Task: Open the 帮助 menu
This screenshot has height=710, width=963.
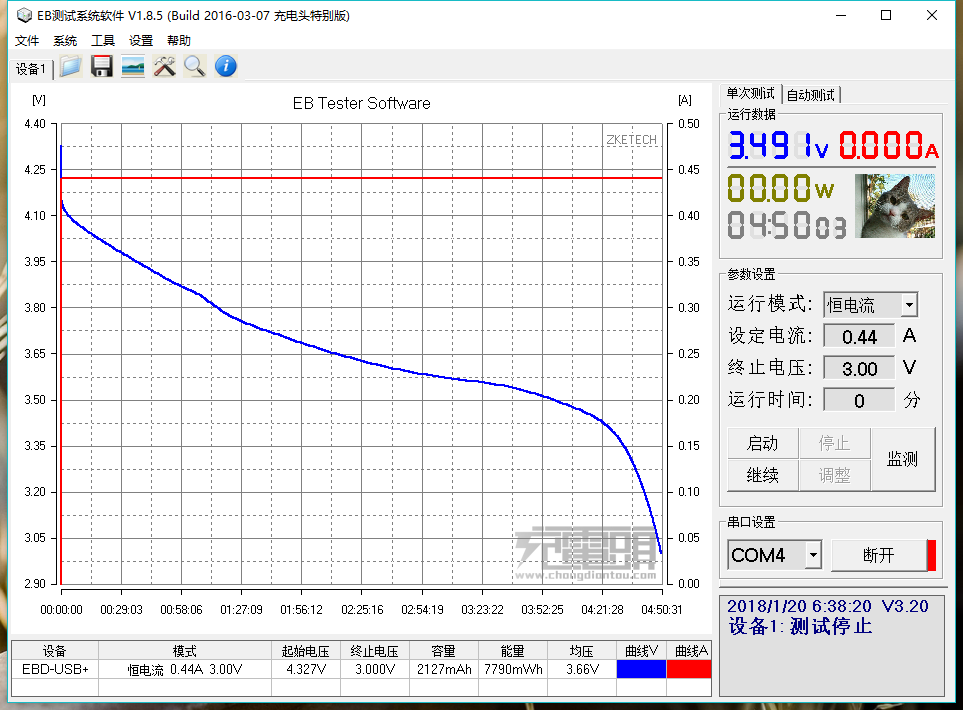Action: tap(179, 41)
